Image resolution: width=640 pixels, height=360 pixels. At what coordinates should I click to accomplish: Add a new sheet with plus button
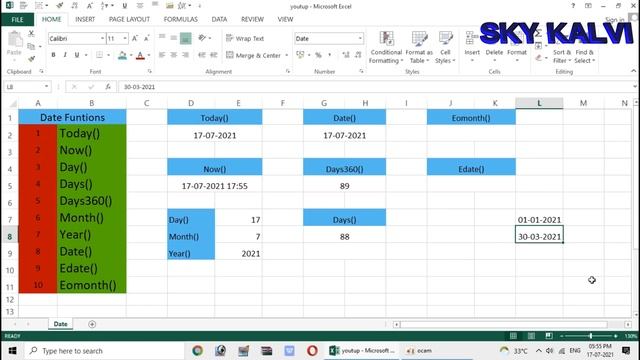click(92, 324)
